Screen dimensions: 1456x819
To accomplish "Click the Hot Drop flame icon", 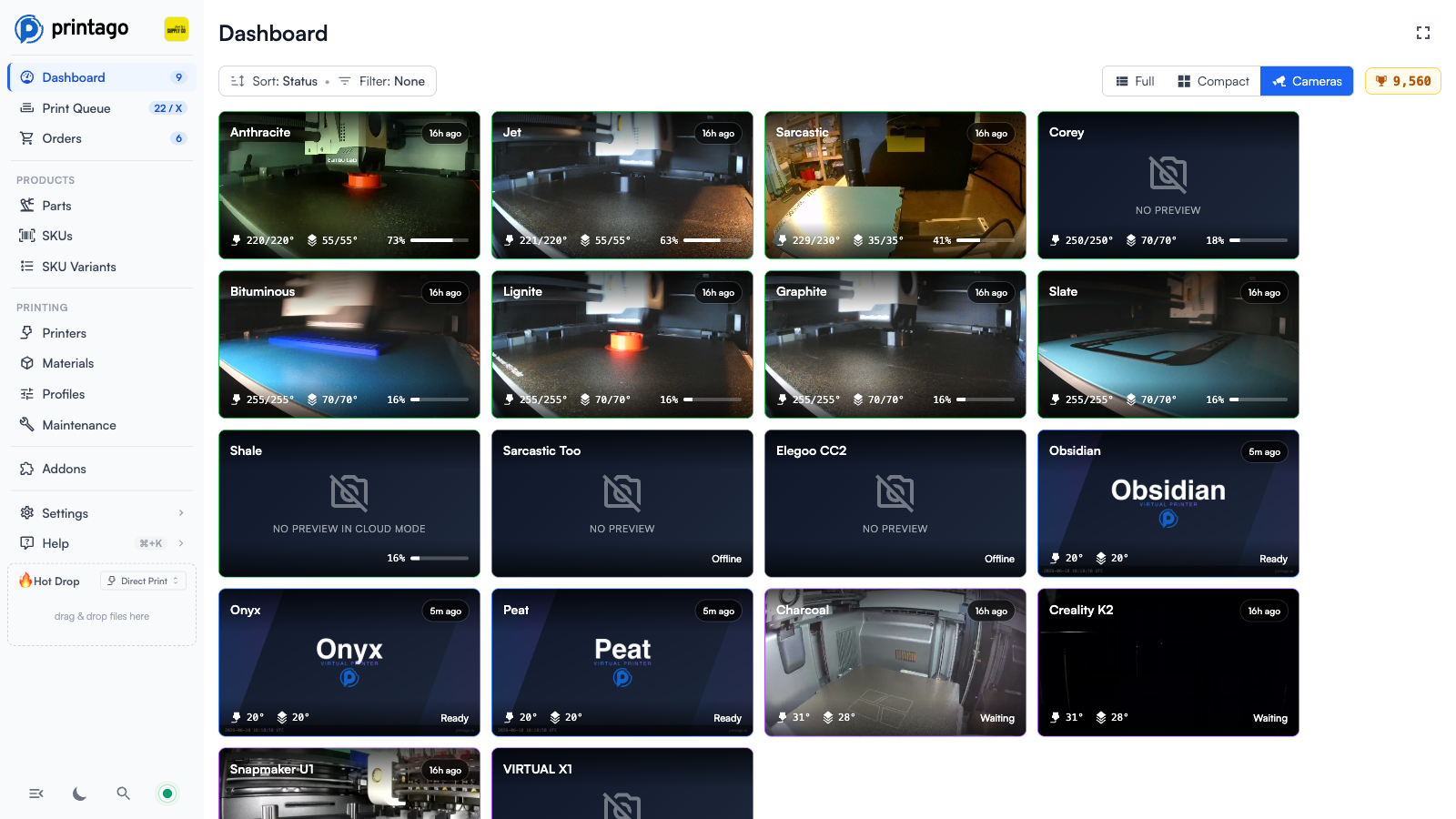I will pyautogui.click(x=25, y=581).
